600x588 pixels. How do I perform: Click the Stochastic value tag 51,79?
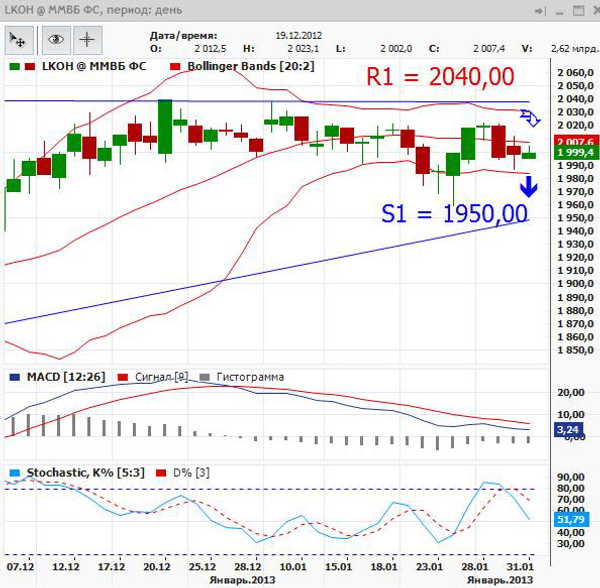tap(571, 520)
